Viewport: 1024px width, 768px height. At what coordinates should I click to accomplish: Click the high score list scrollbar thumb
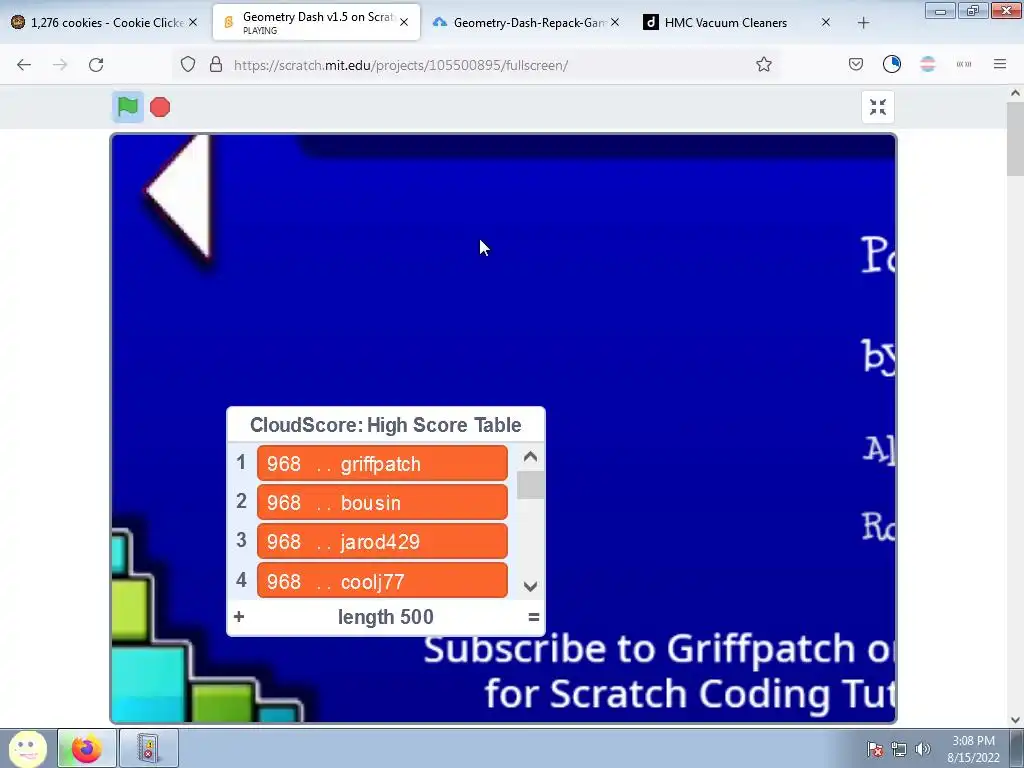(530, 485)
